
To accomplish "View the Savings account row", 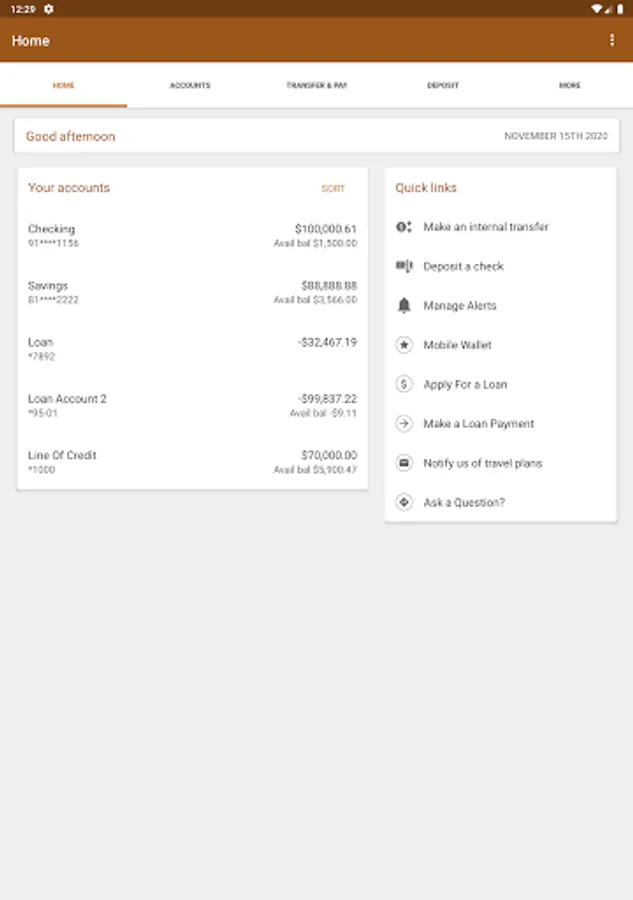I will pyautogui.click(x=192, y=292).
